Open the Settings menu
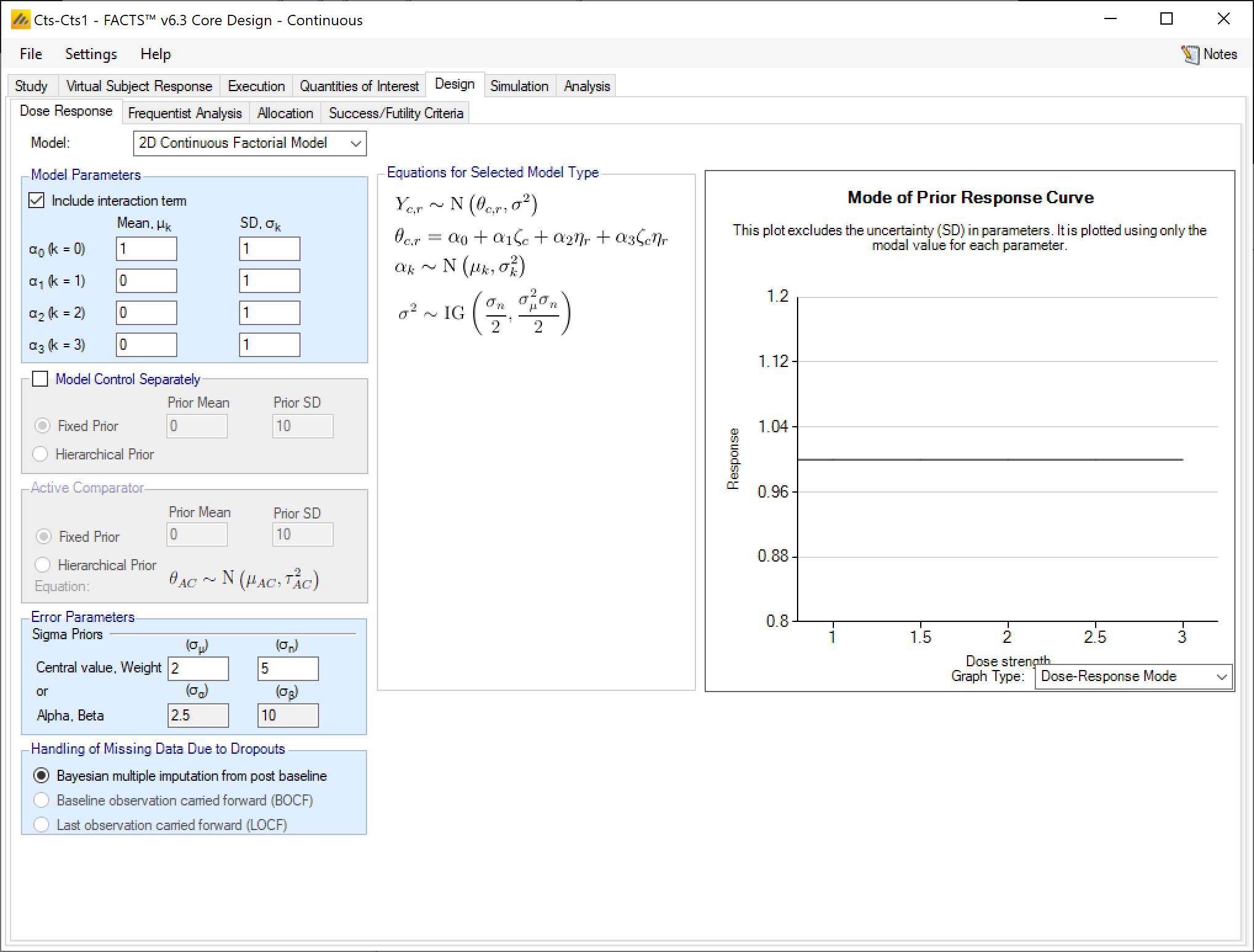 point(91,54)
